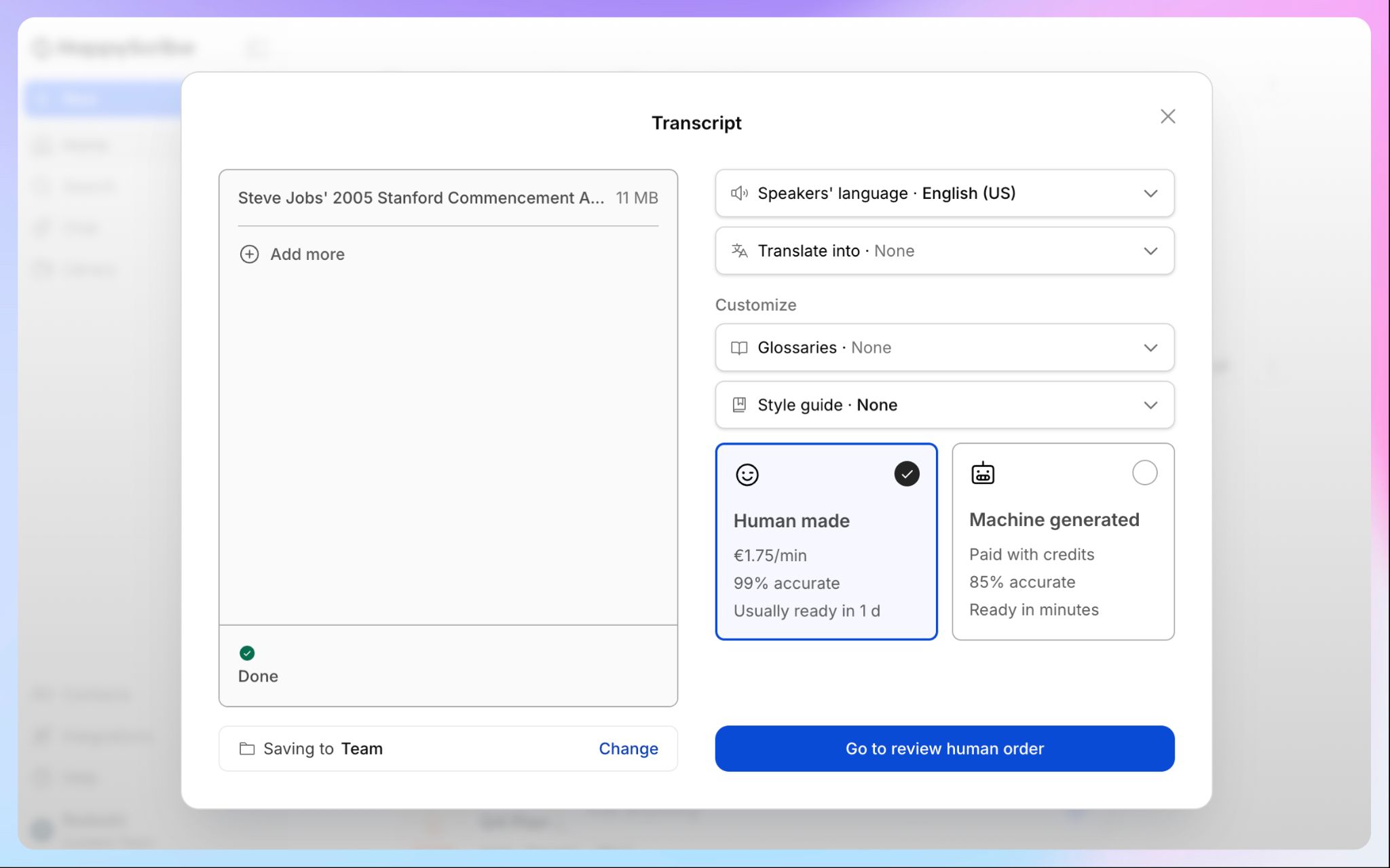The height and width of the screenshot is (868, 1390).
Task: Click the checked radio on Human made
Action: 907,474
